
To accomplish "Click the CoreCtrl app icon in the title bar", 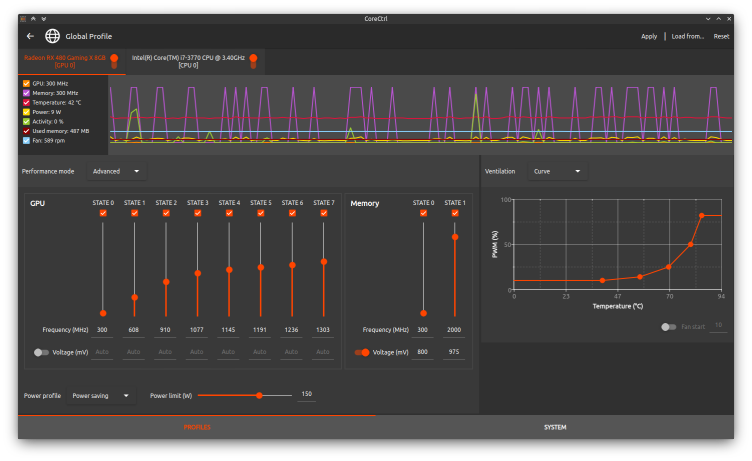I will pyautogui.click(x=23, y=18).
